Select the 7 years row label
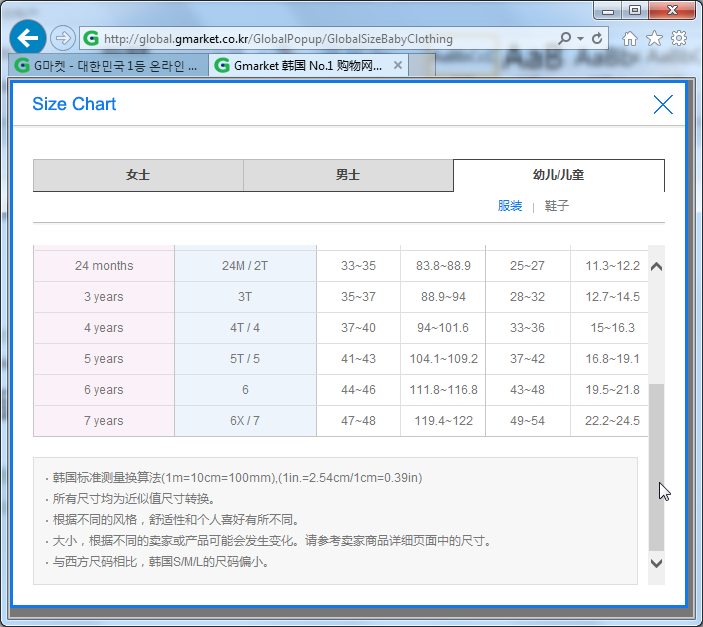703x627 pixels. tap(104, 421)
